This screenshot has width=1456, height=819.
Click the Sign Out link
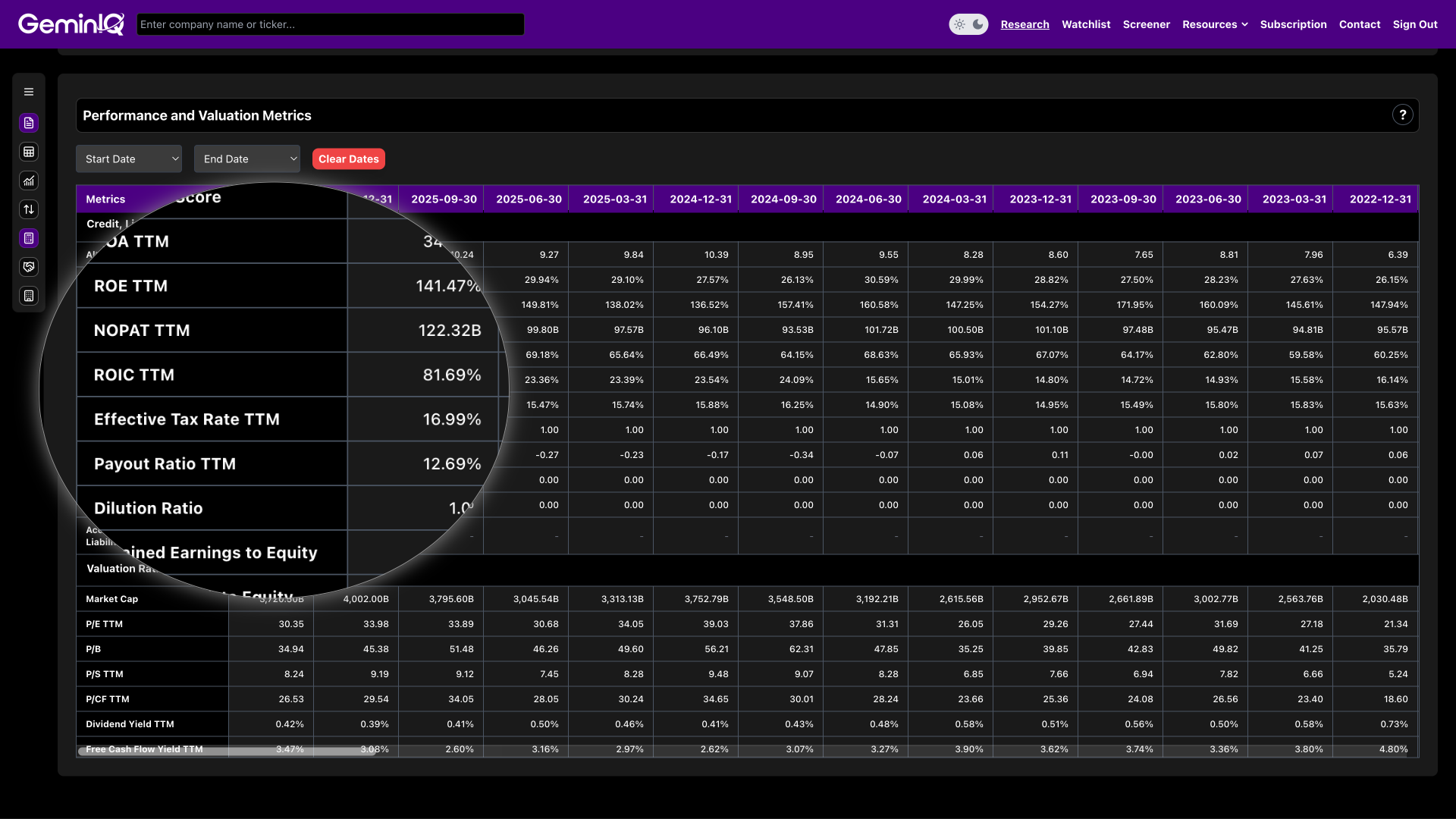[1415, 24]
